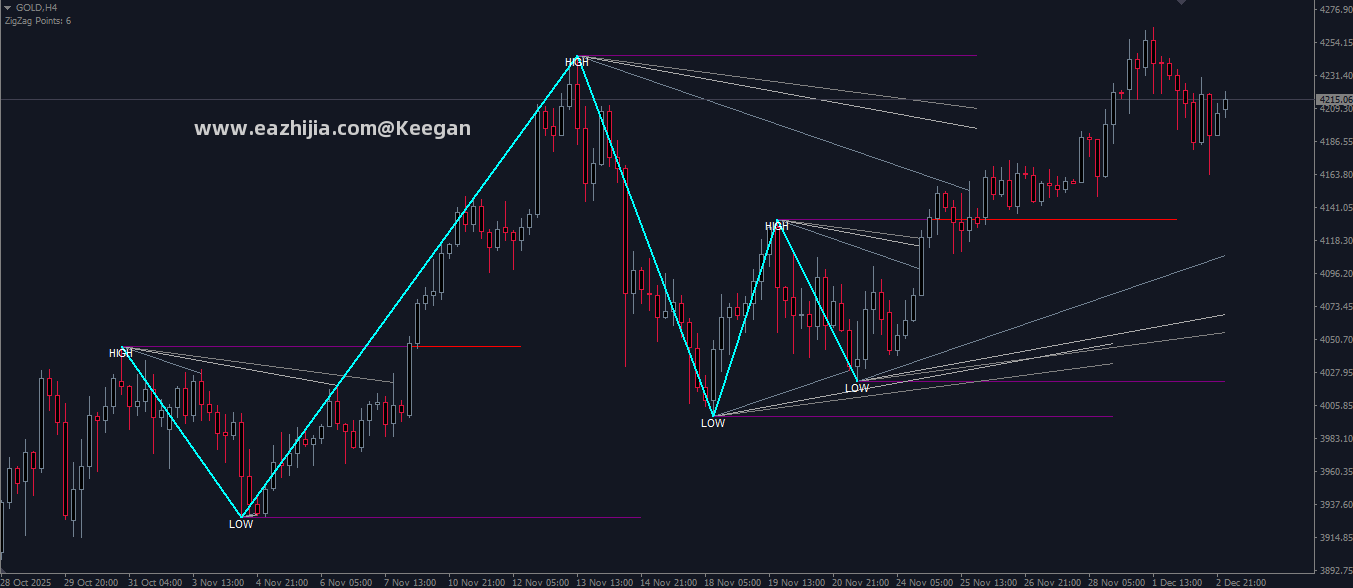Image resolution: width=1353 pixels, height=588 pixels.
Task: Click the 20 Nov 21:00 time label
Action: click(860, 582)
